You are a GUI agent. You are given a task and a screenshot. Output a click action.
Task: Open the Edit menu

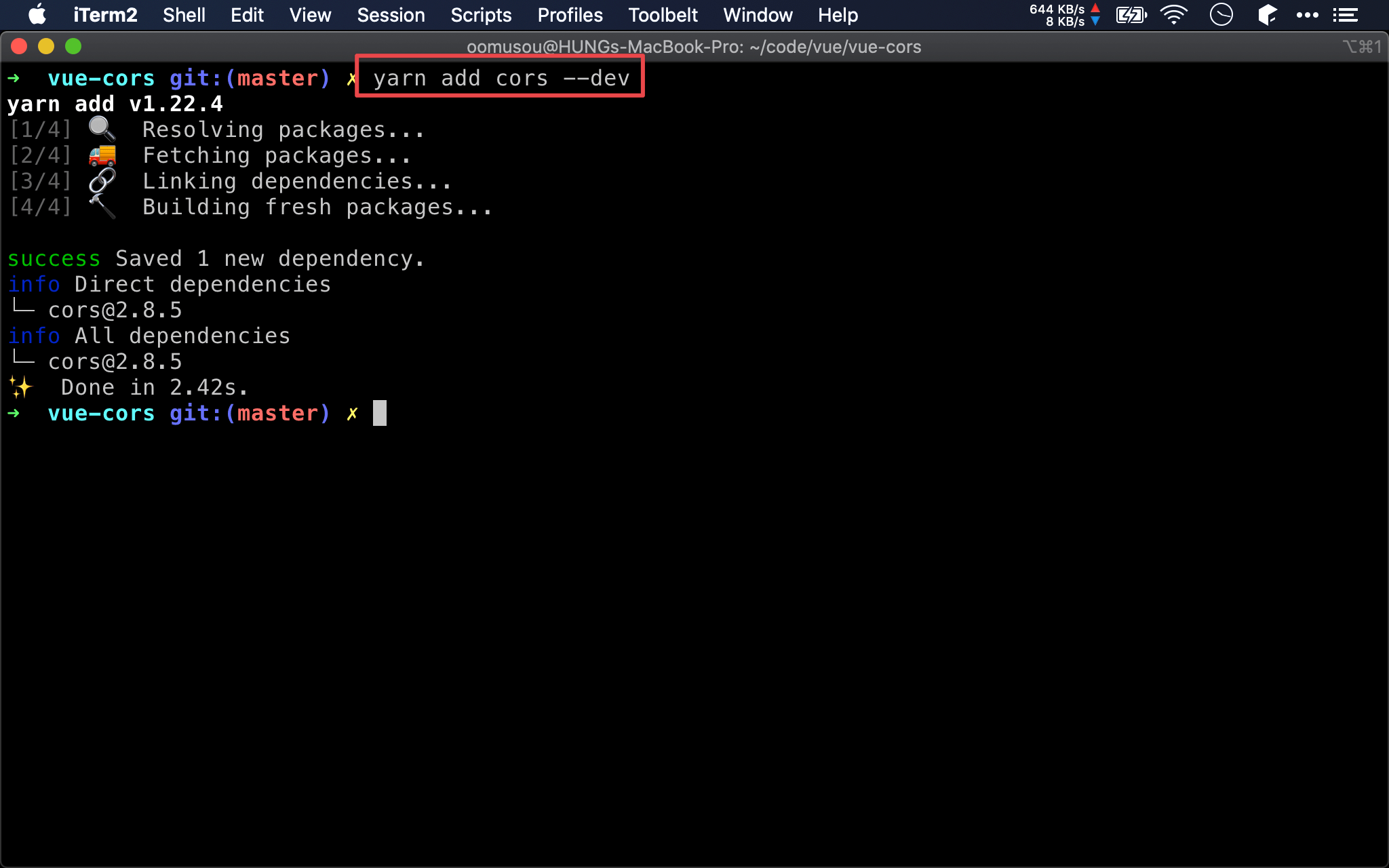(247, 15)
